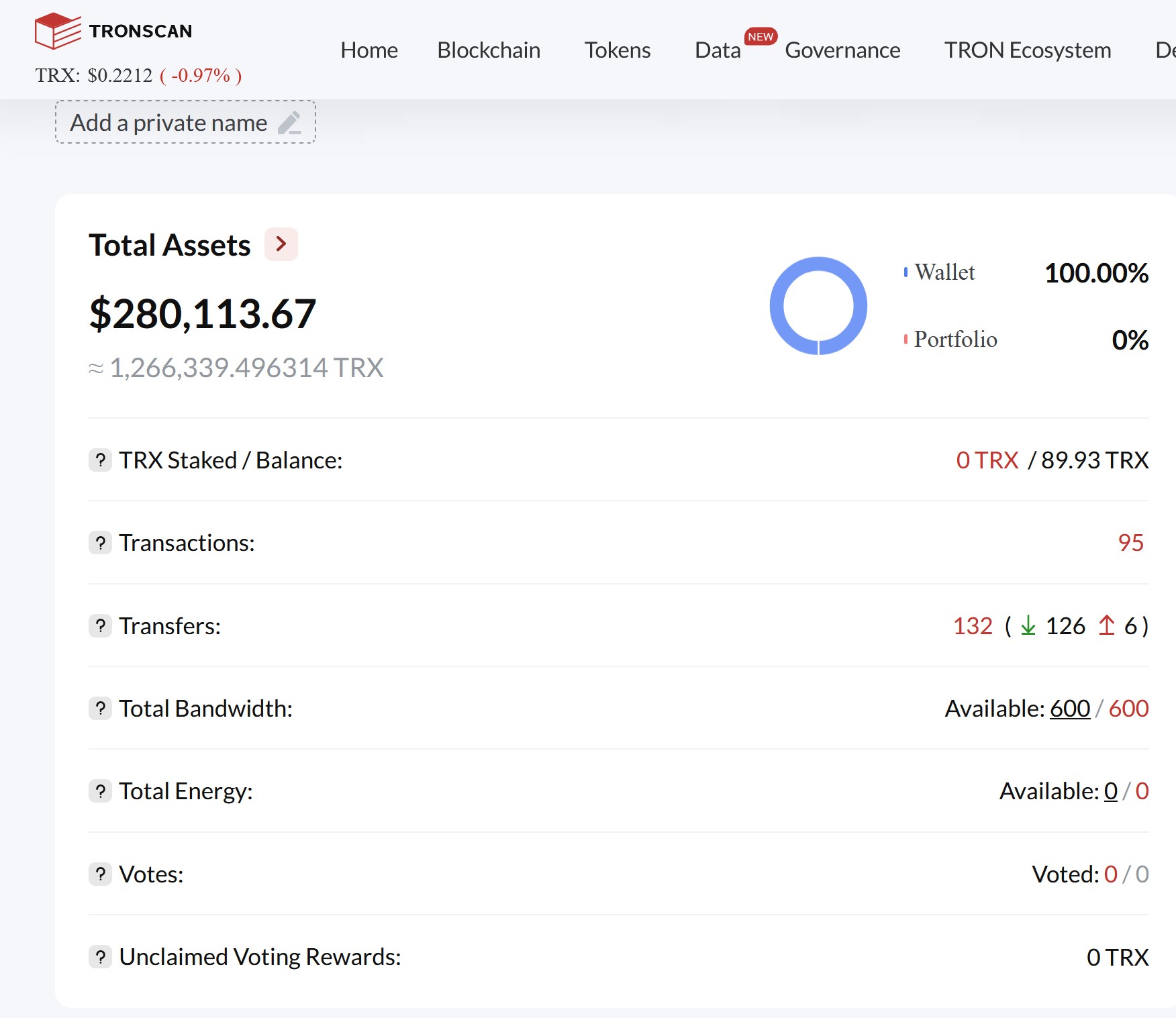Viewport: 1176px width, 1018px height.
Task: Click the TRONSCAN brand name
Action: click(x=141, y=31)
